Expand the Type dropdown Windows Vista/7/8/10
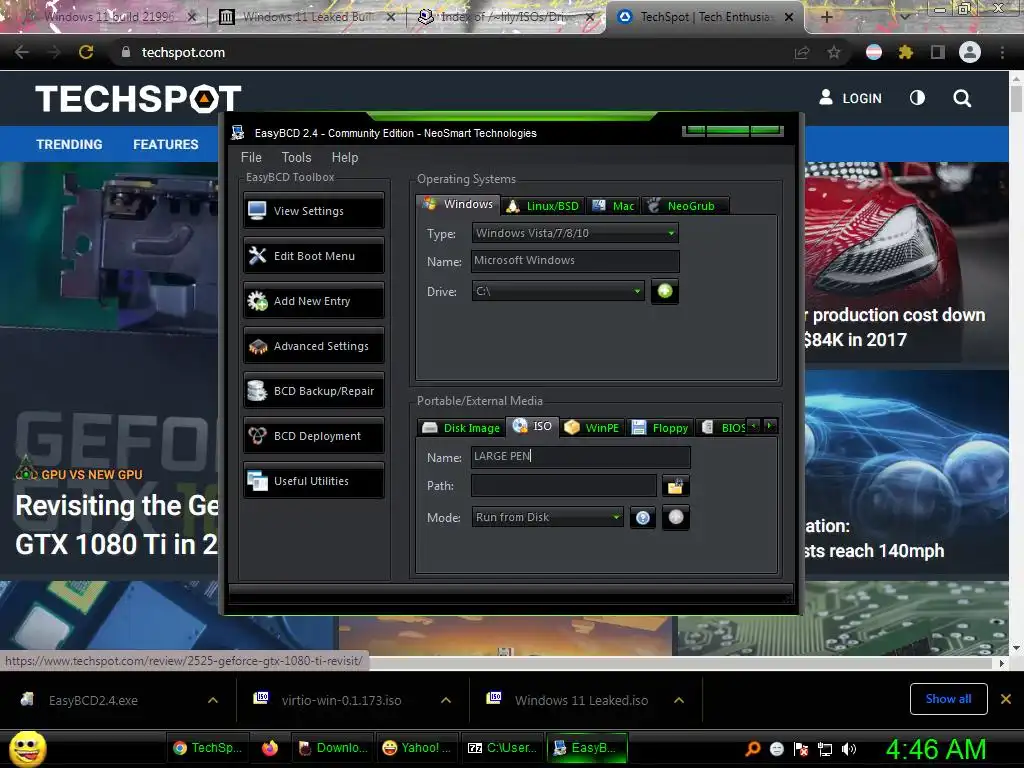Image resolution: width=1024 pixels, height=768 pixels. tap(575, 233)
